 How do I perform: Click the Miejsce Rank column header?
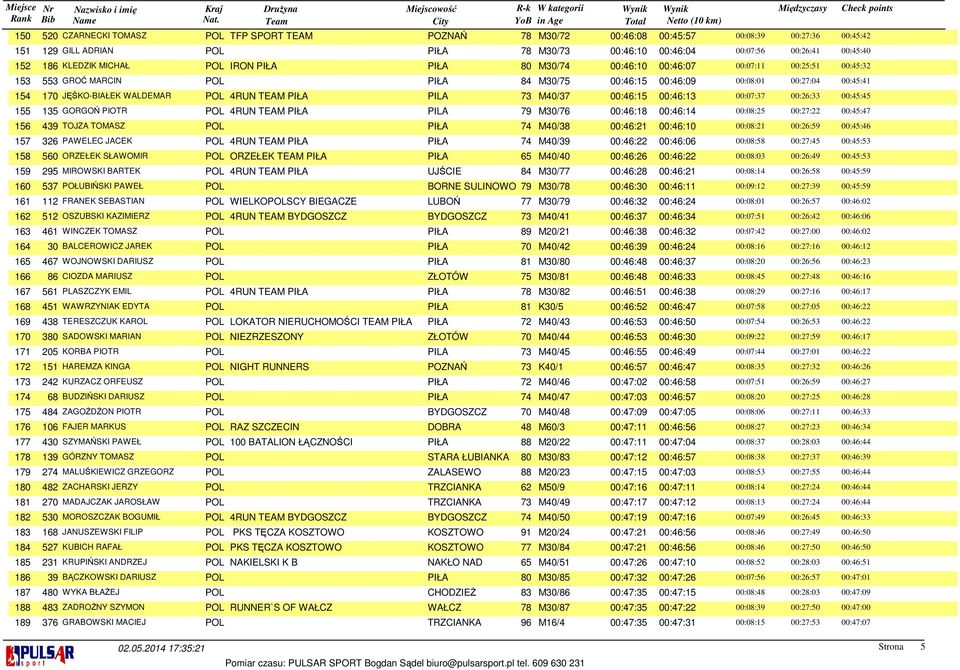21,13
